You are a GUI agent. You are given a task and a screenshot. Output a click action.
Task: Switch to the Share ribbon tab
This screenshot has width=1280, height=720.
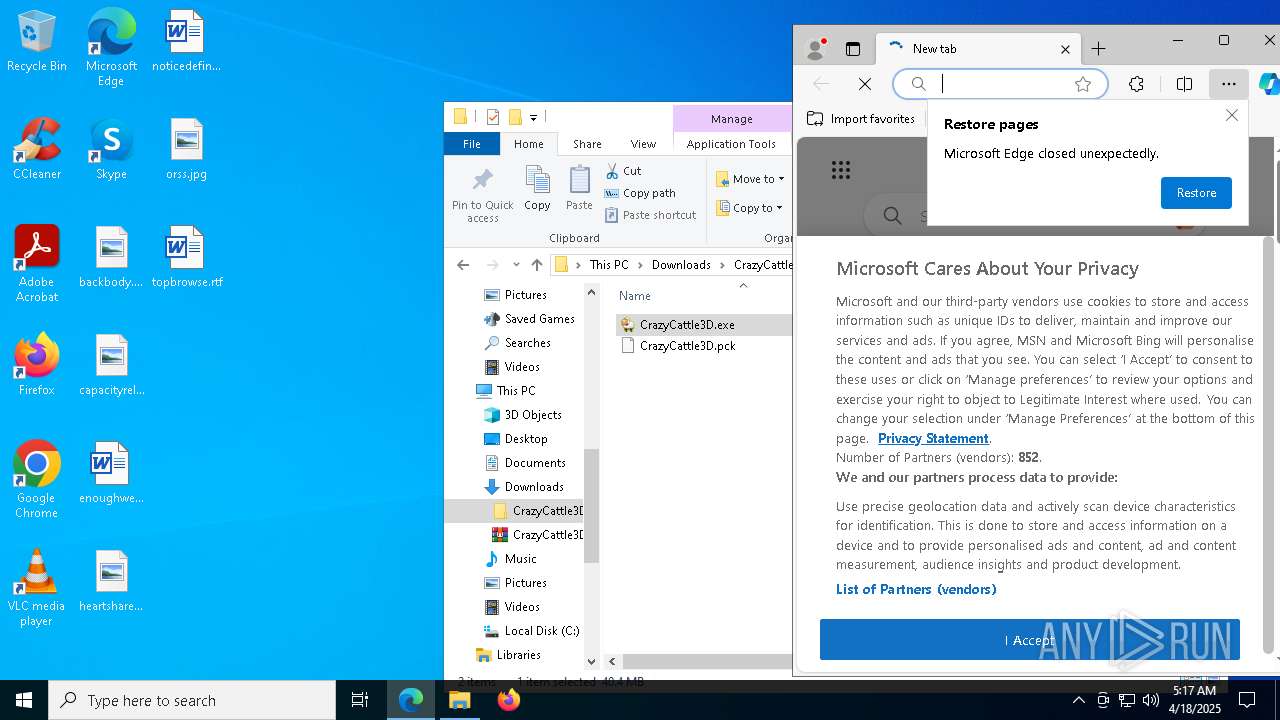587,144
